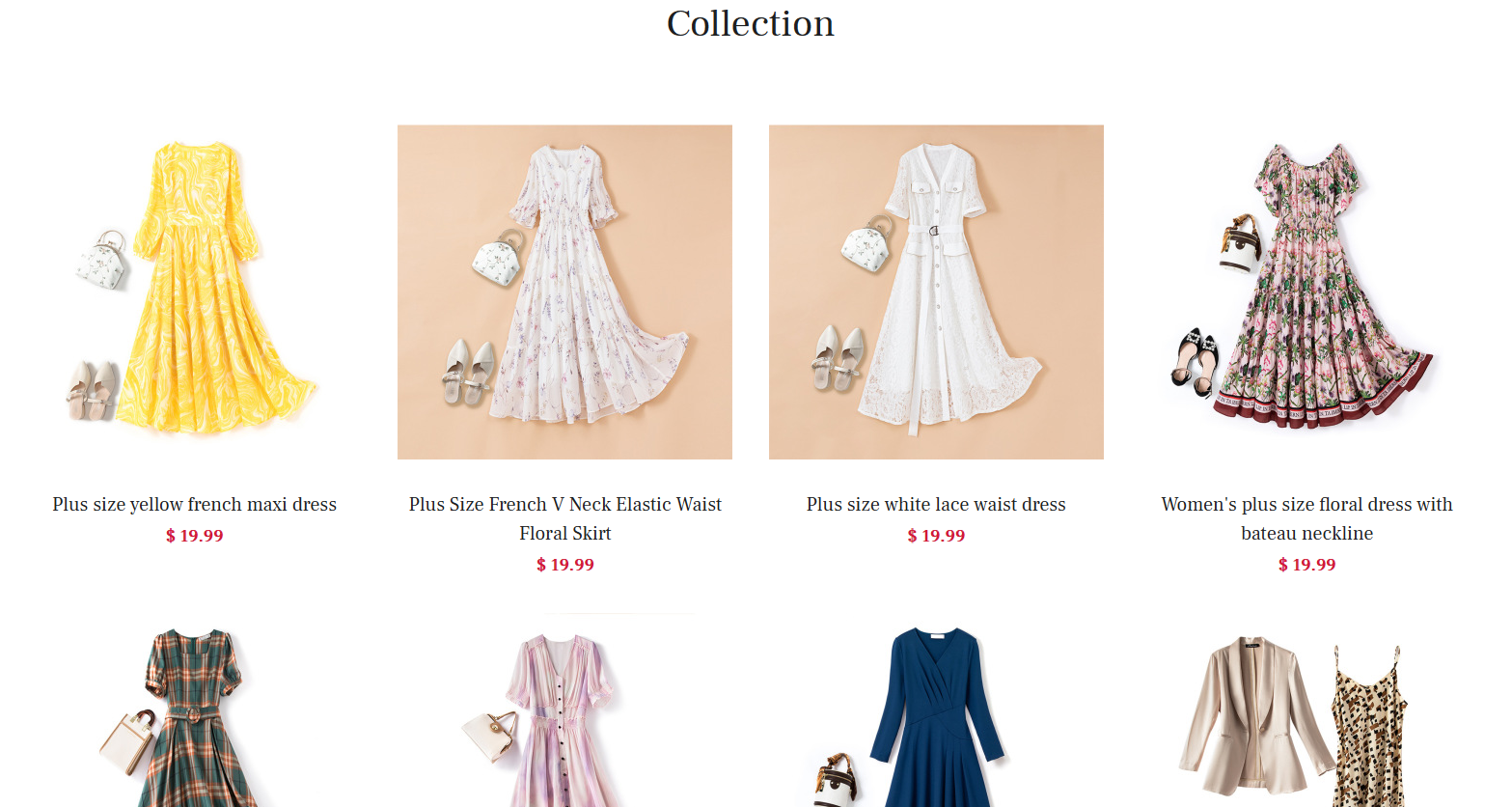The height and width of the screenshot is (807, 1512).
Task: Open the yellow french maxi dress image
Action: click(x=194, y=292)
